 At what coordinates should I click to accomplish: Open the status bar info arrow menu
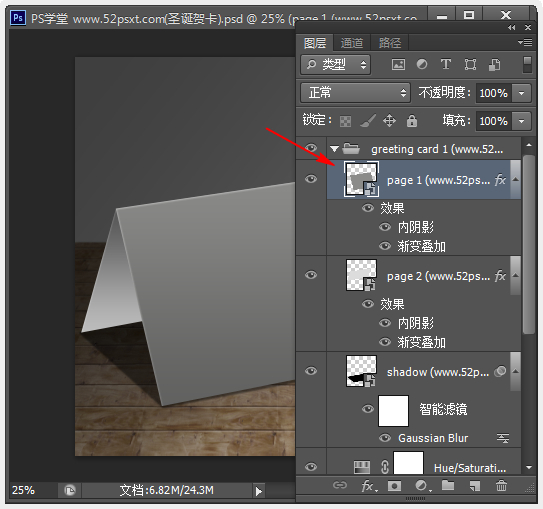(258, 491)
